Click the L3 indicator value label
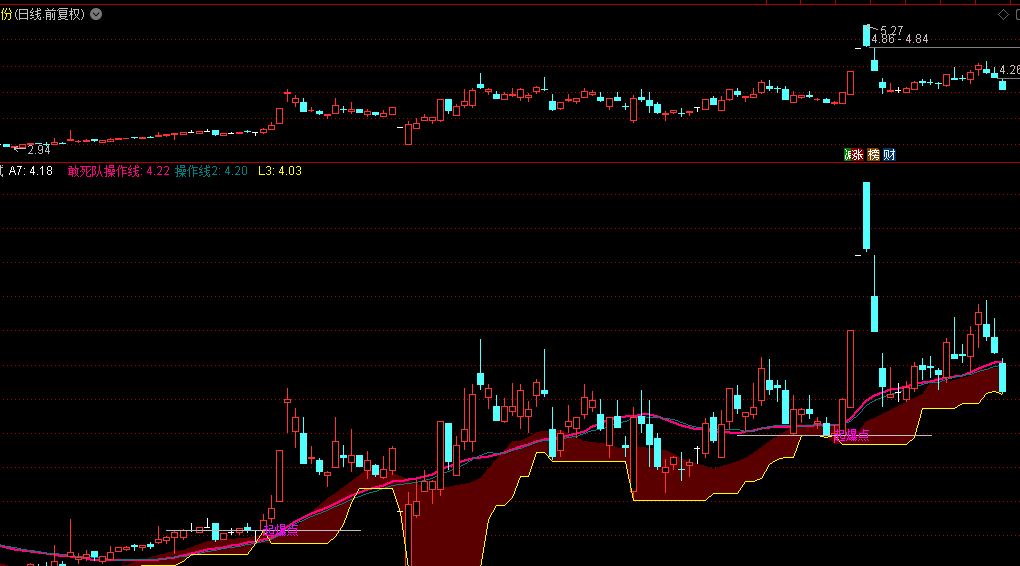Image resolution: width=1020 pixels, height=566 pixels. coord(279,171)
